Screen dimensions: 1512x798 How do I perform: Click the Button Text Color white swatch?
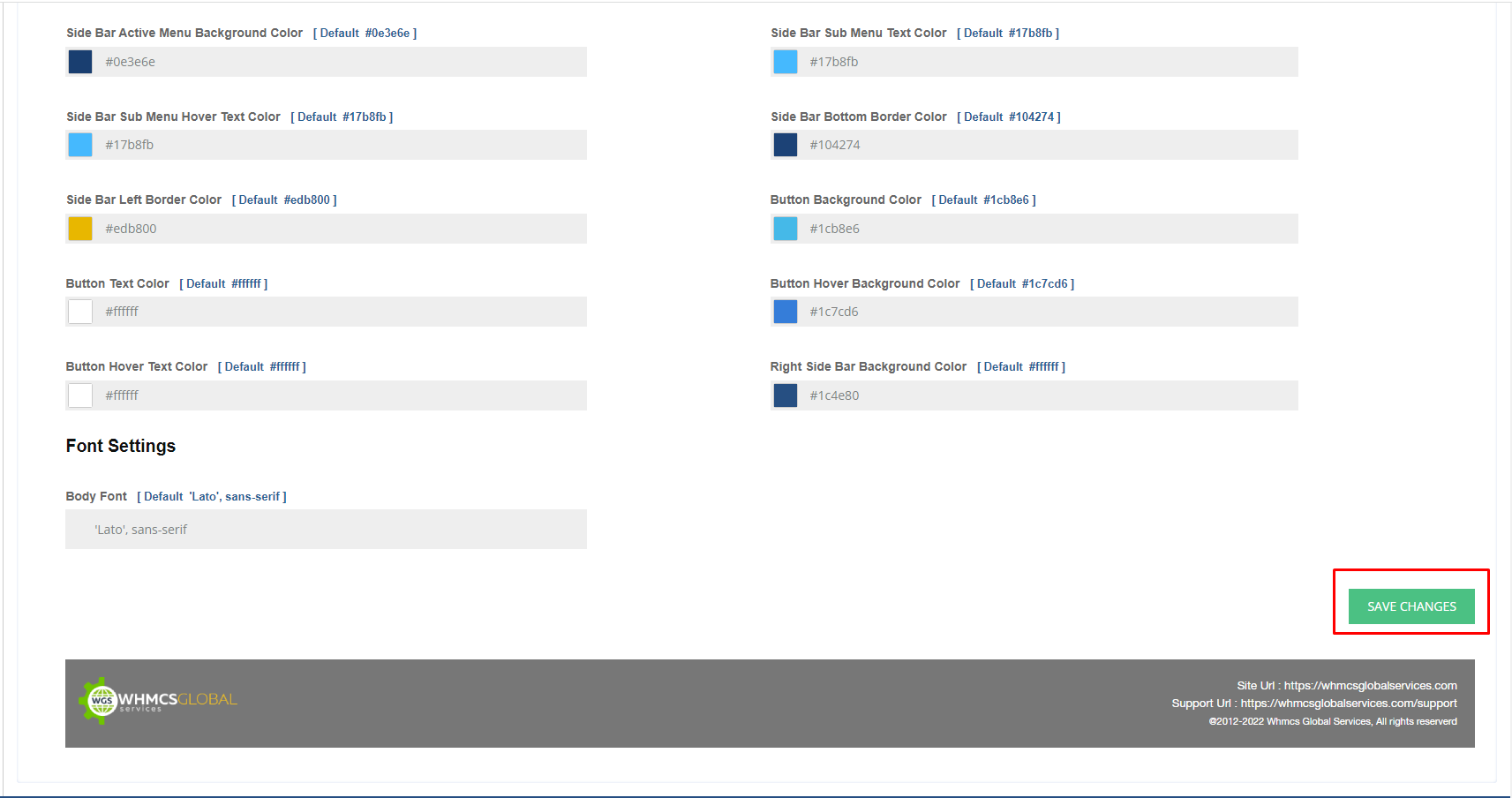click(80, 312)
